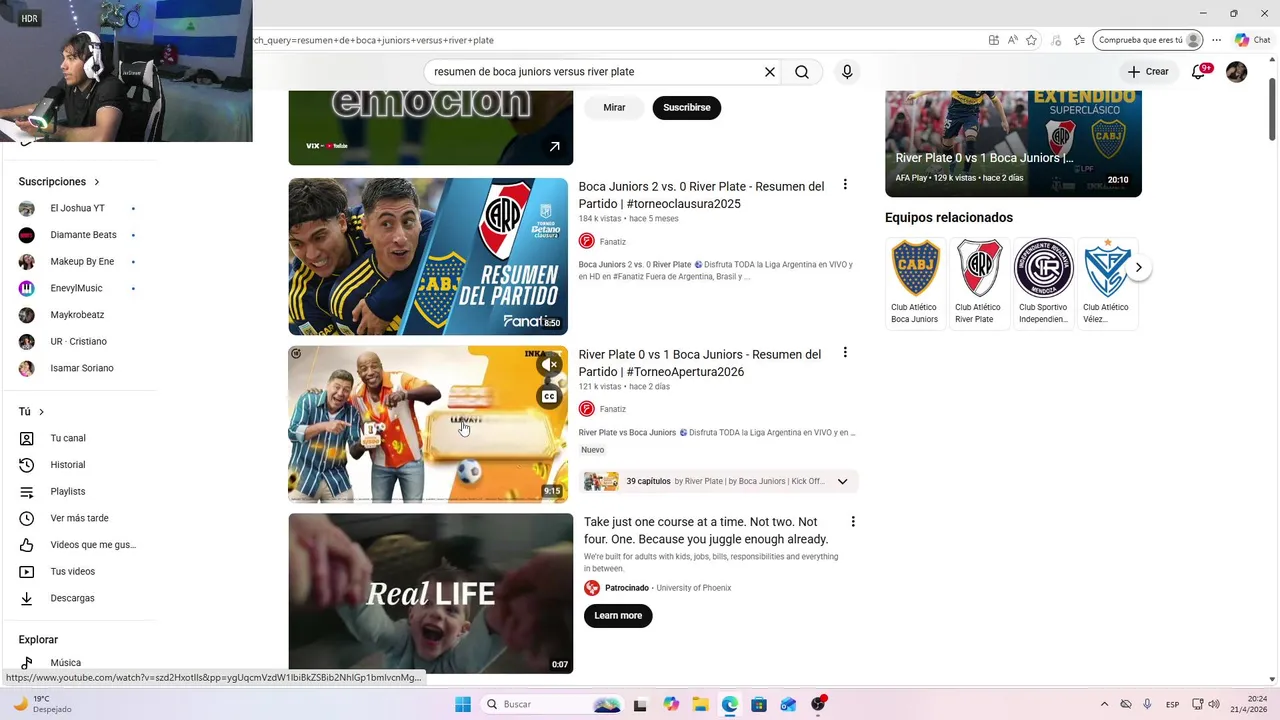Open Edge split screen apps icon
The image size is (1280, 720).
coord(994,40)
